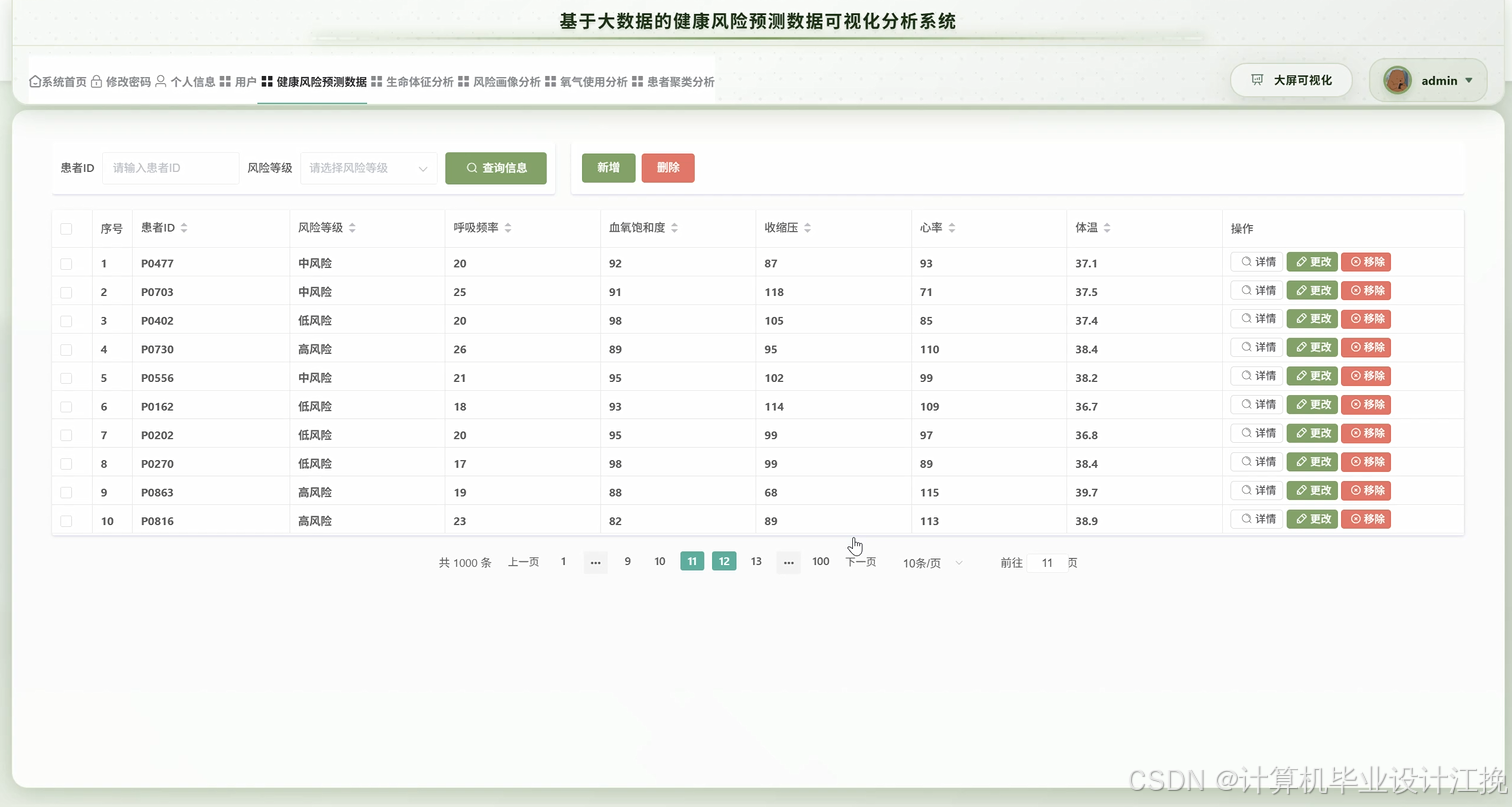Open the 风险等级 select dropdown

click(x=369, y=168)
